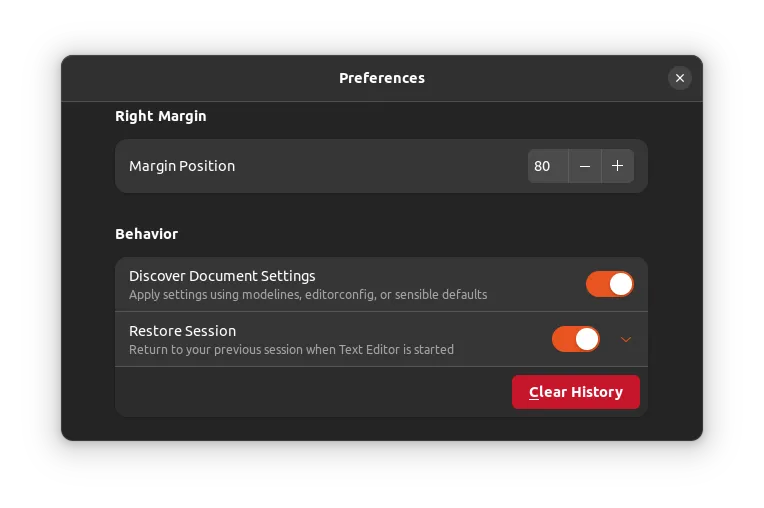This screenshot has width=764, height=508.
Task: Click the "Apply settings using modelines" description
Action: (308, 295)
